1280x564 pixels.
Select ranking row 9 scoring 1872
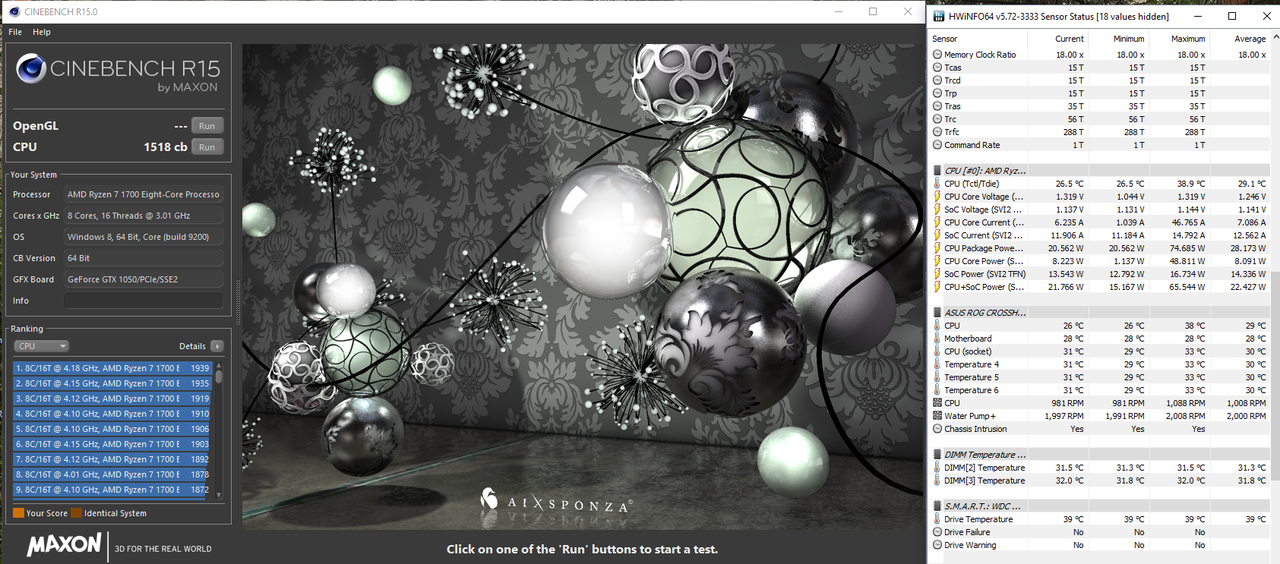coord(112,490)
